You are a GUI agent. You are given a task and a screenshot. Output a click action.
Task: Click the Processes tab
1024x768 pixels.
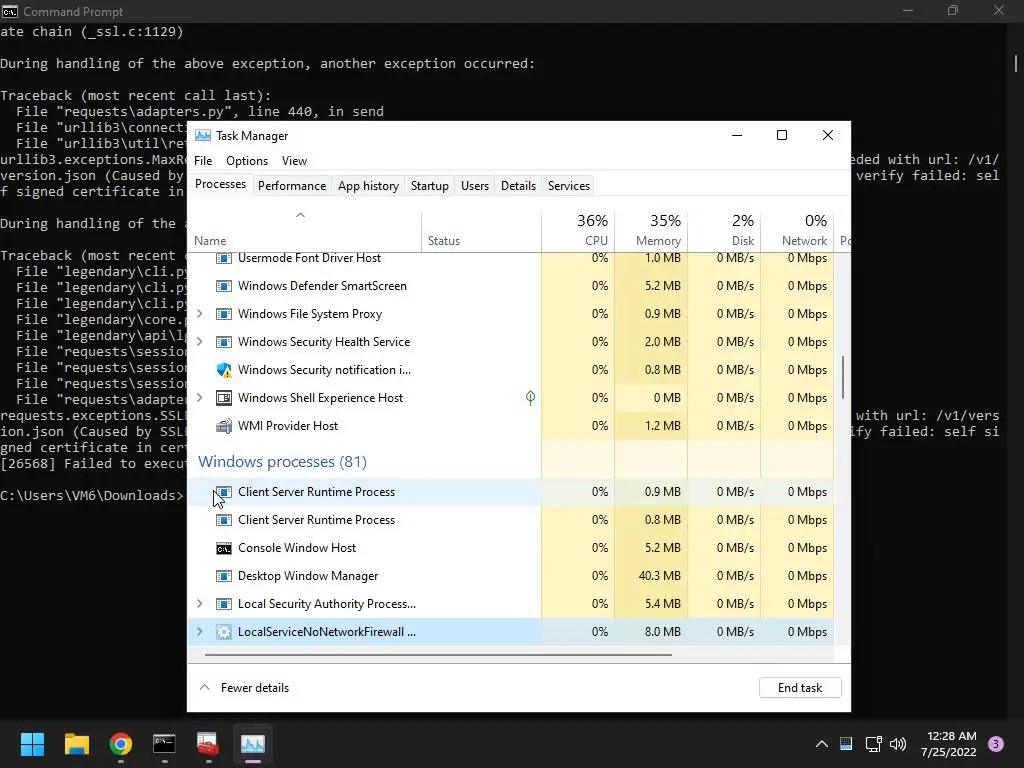(221, 185)
